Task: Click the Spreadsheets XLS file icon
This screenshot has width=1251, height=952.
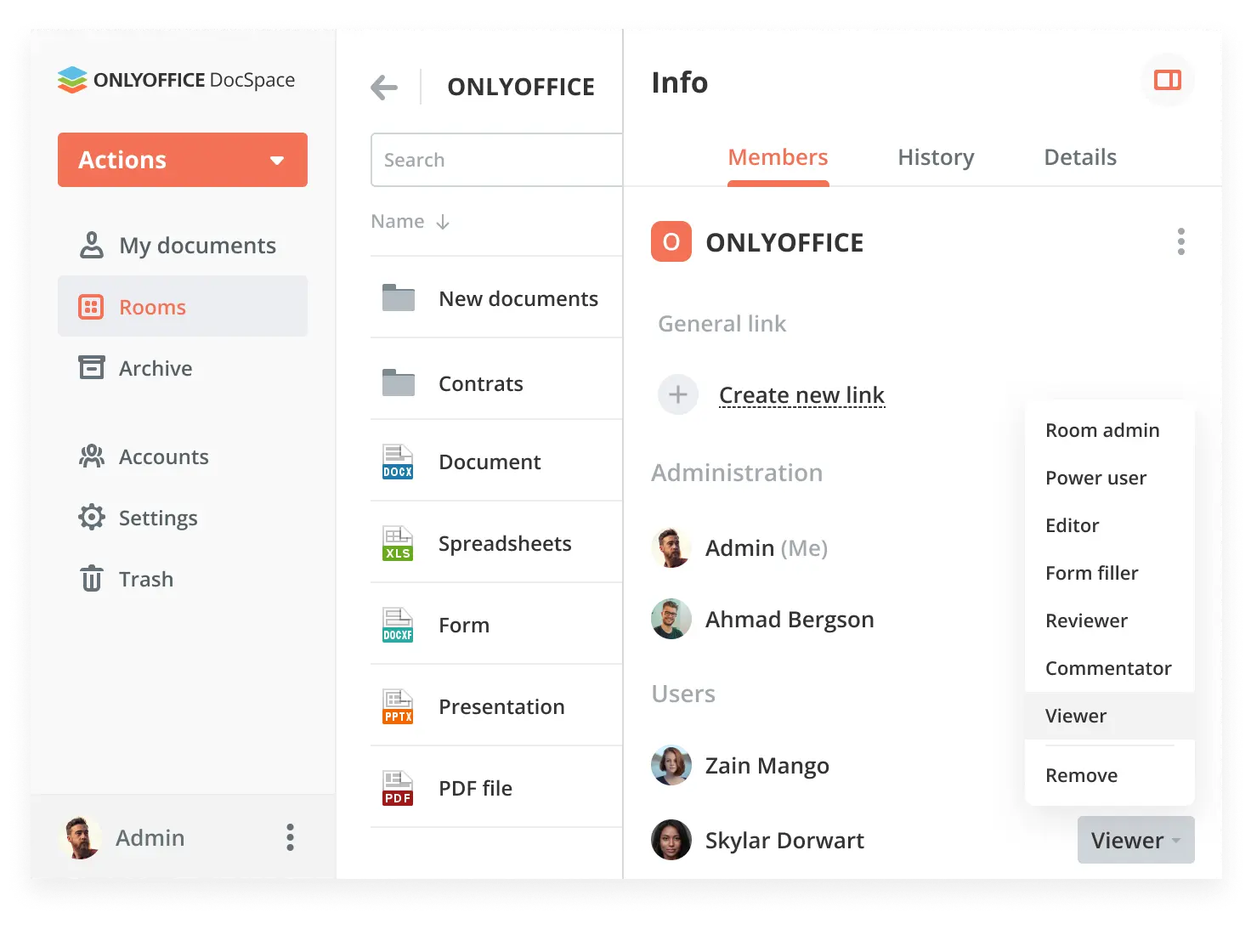Action: (x=398, y=544)
